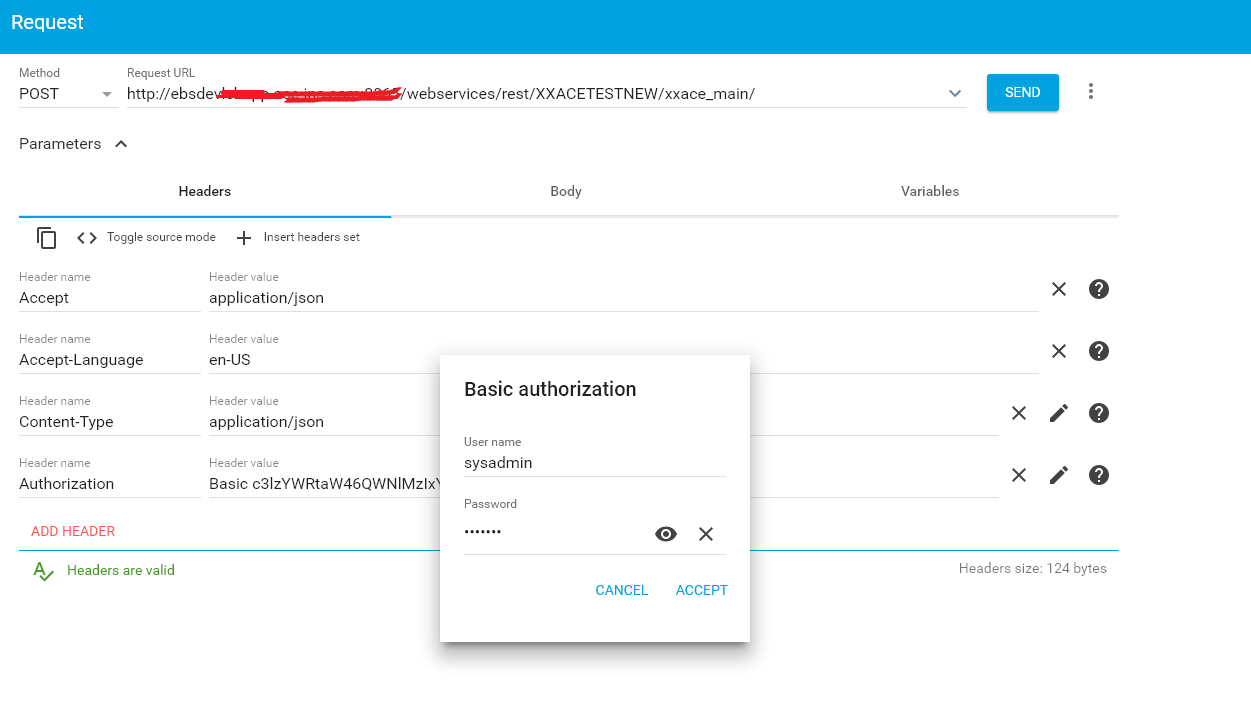The height and width of the screenshot is (715, 1251).
Task: Toggle source mode for headers
Action: coord(147,238)
